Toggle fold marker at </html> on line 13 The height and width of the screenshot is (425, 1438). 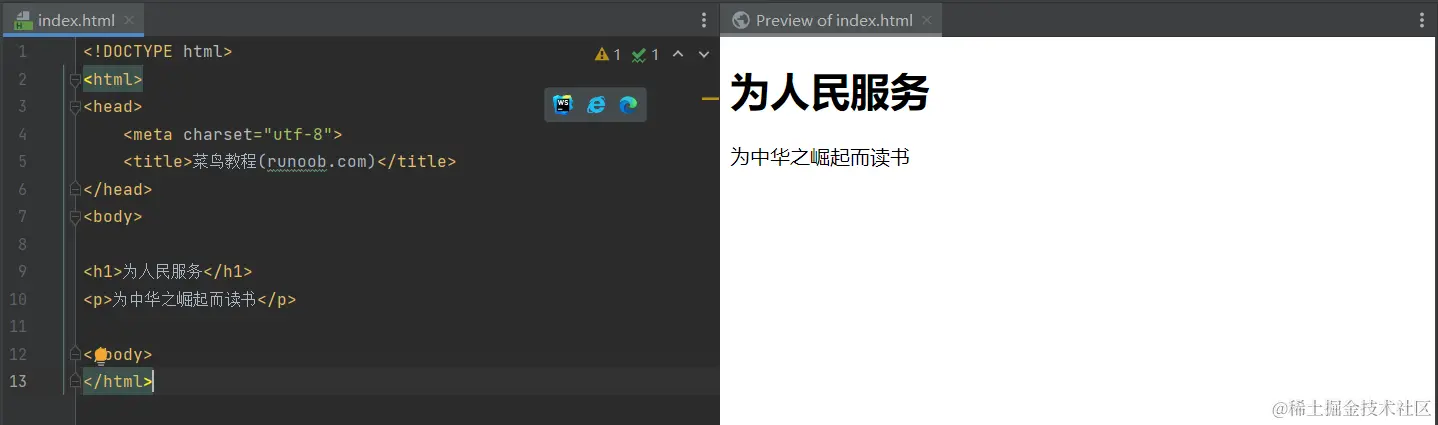pyautogui.click(x=75, y=381)
